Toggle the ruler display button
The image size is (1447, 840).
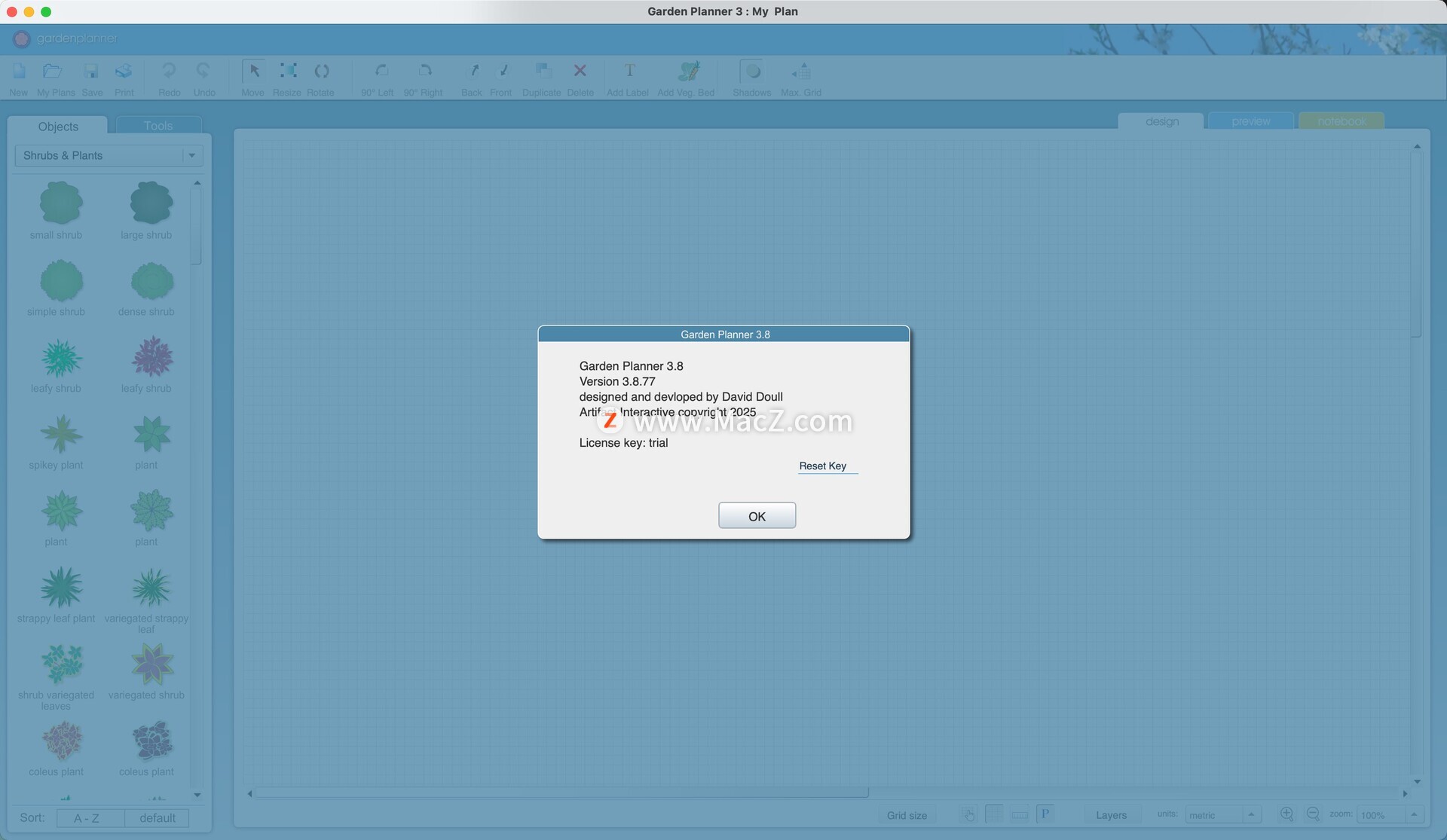click(x=1020, y=814)
